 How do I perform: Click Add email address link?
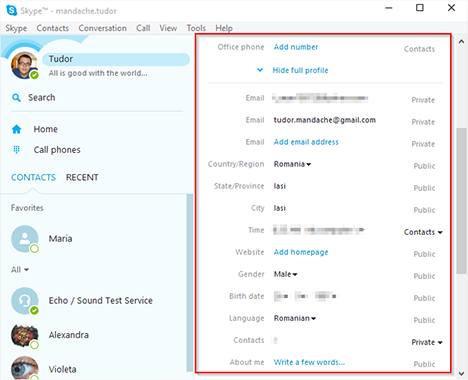pyautogui.click(x=306, y=142)
